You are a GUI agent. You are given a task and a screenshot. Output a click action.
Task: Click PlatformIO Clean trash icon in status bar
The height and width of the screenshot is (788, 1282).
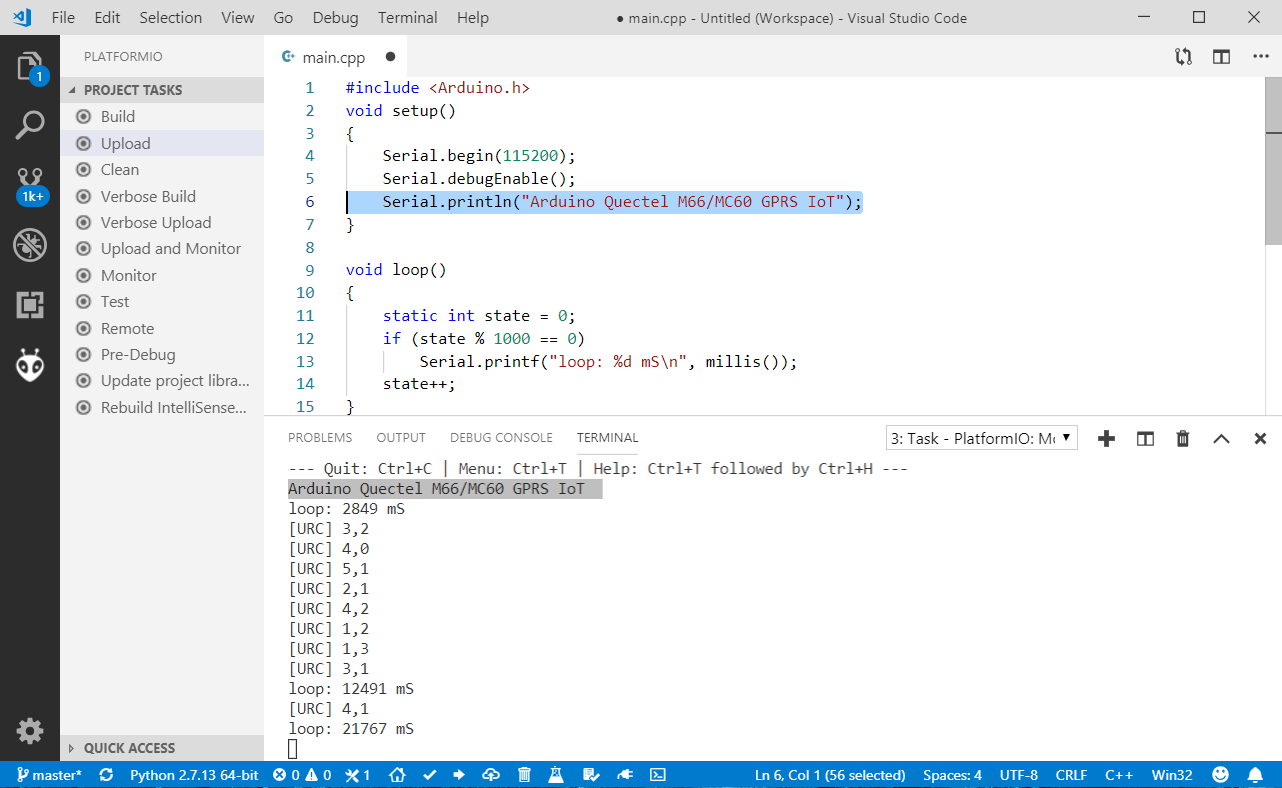point(524,775)
